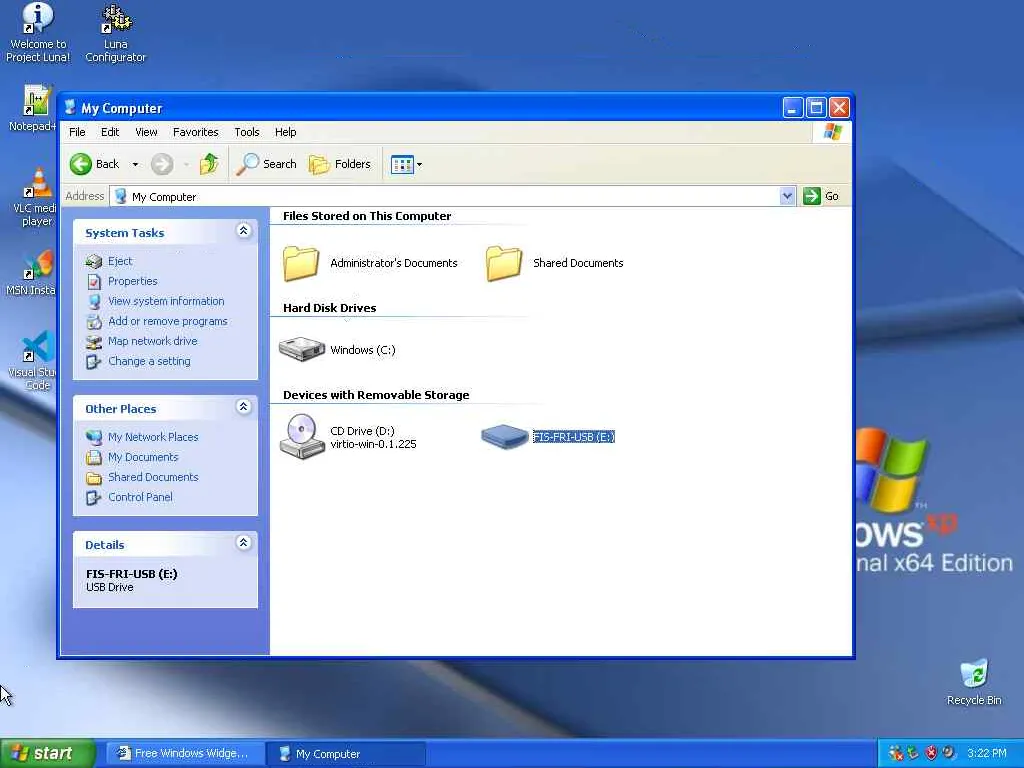Click the Start button

click(x=48, y=754)
